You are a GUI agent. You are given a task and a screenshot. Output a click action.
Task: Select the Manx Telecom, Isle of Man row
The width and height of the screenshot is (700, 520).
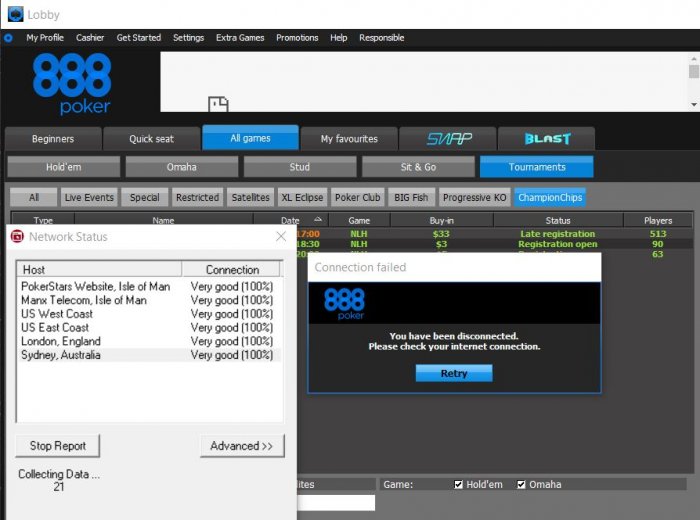[149, 300]
